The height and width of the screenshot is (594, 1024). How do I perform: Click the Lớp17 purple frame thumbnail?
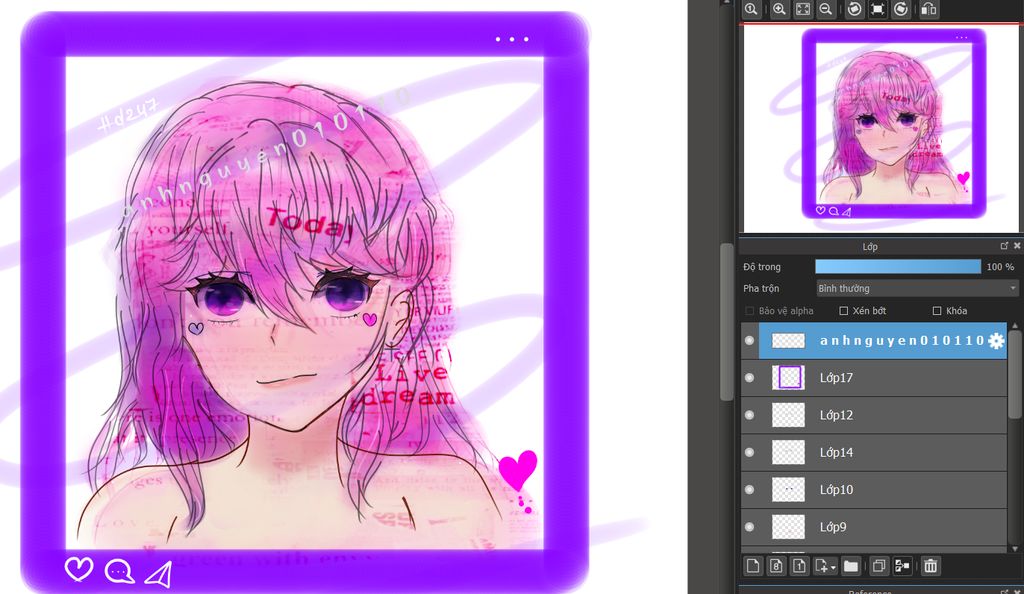pos(788,377)
